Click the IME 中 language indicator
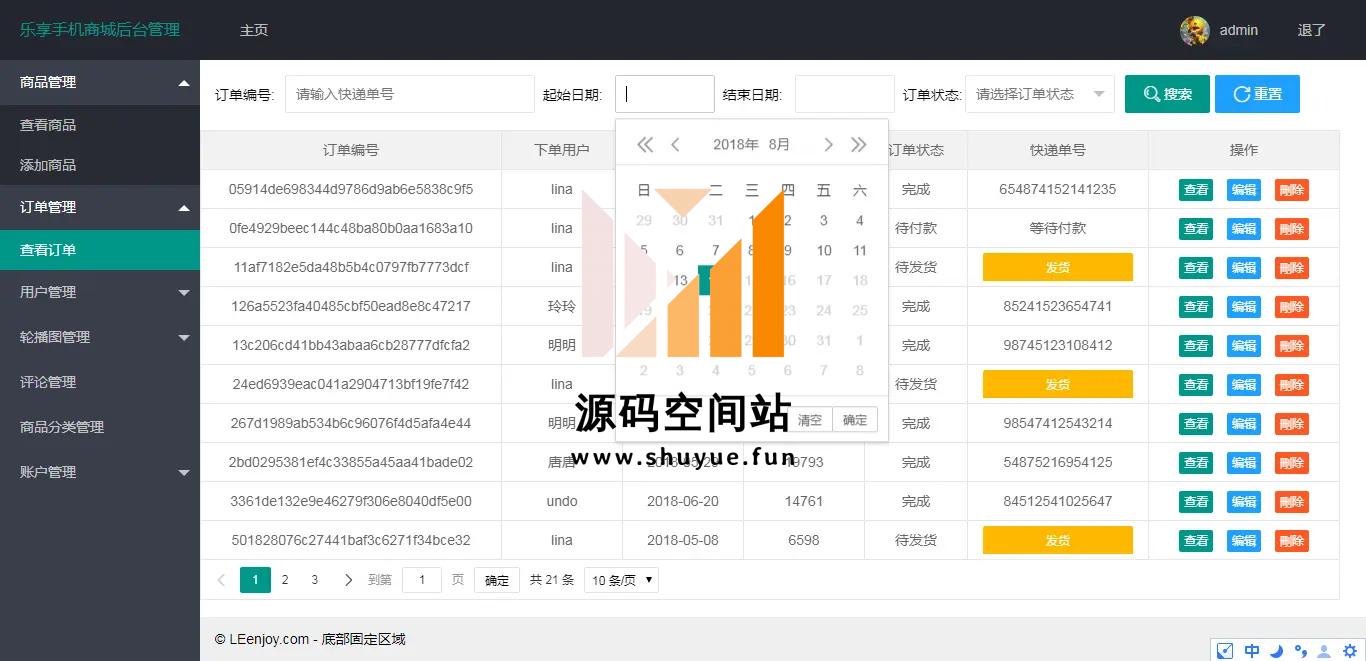Screen dimensions: 1366x661 click(x=1251, y=651)
